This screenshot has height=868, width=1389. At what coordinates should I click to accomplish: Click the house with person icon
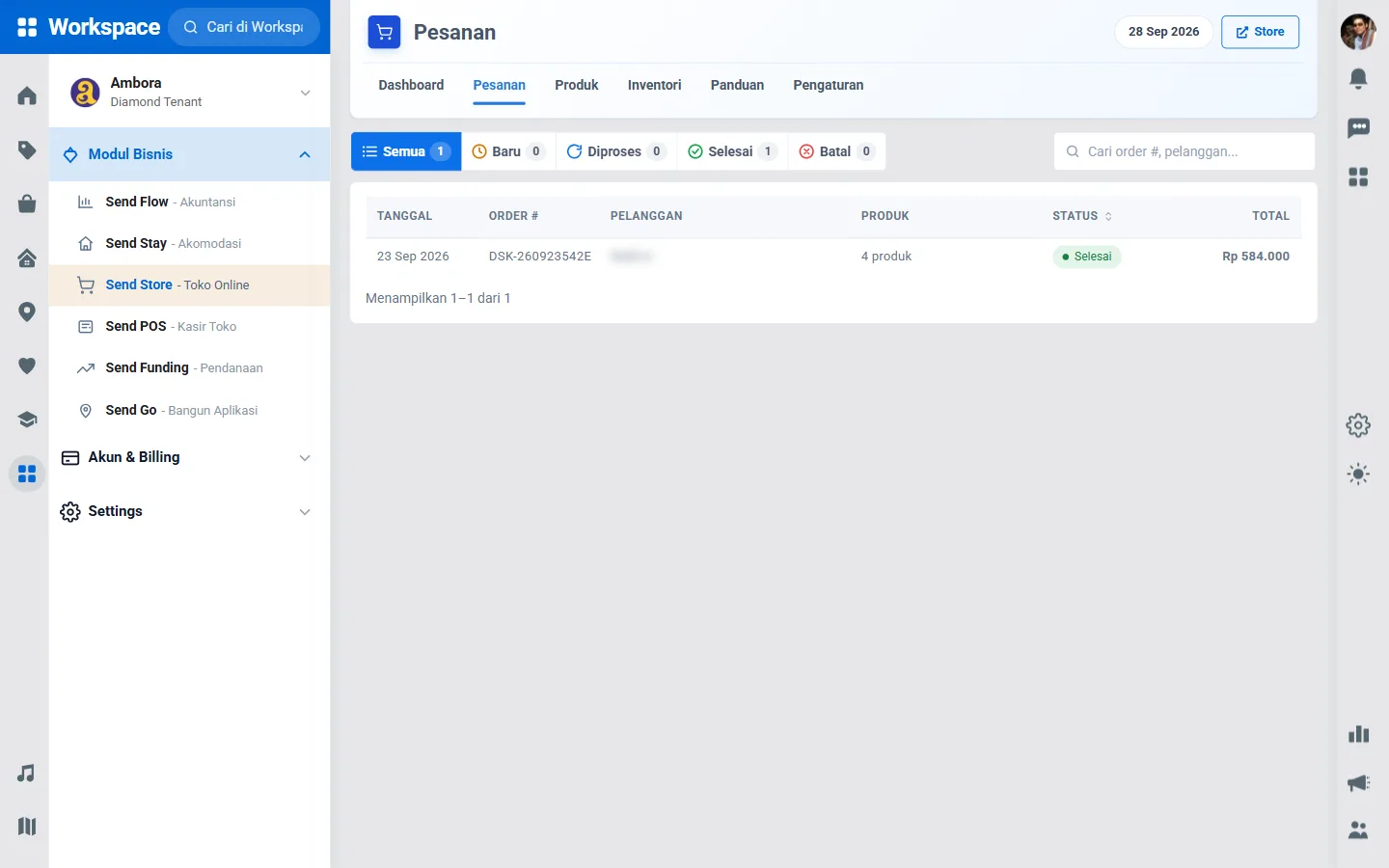[x=27, y=258]
